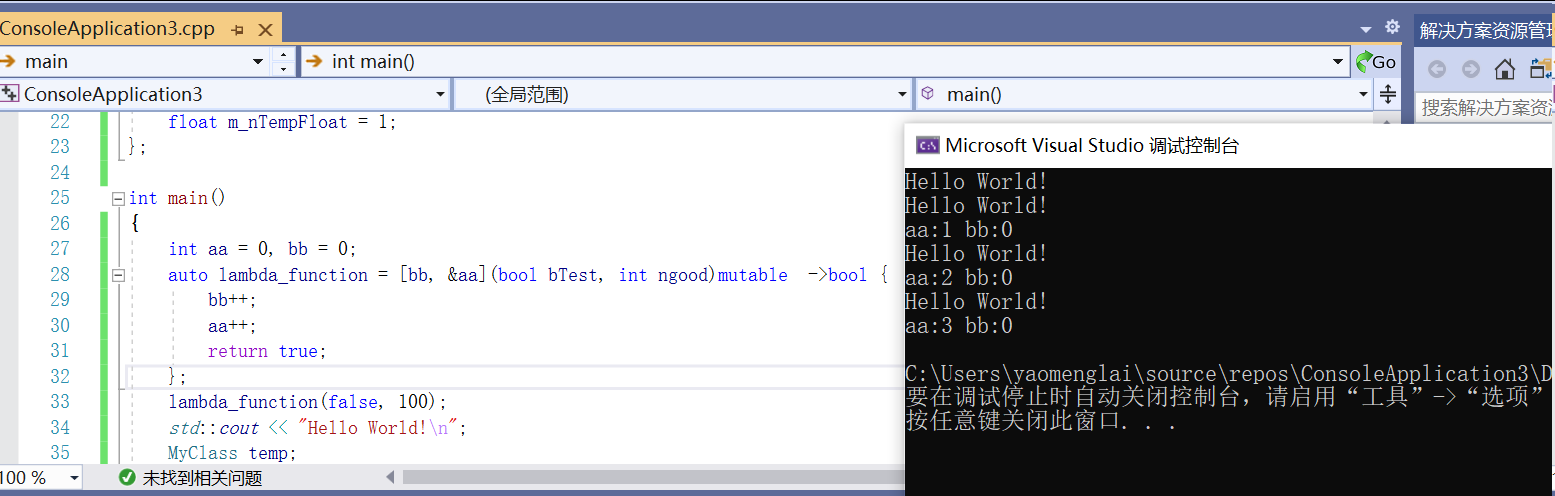This screenshot has height=496, width=1555.
Task: Click the 'MyClass temp;' code line
Action: [x=232, y=453]
